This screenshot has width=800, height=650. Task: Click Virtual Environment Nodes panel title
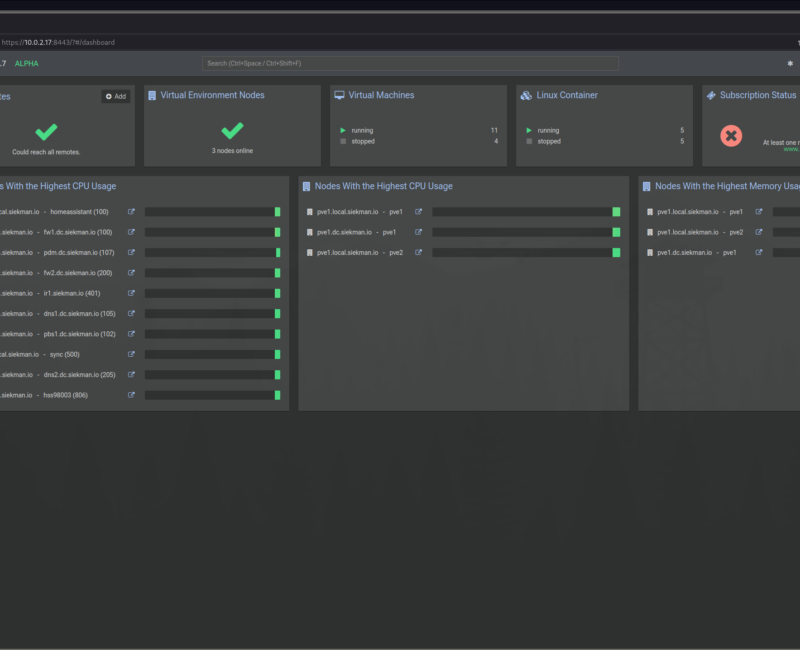click(x=212, y=95)
